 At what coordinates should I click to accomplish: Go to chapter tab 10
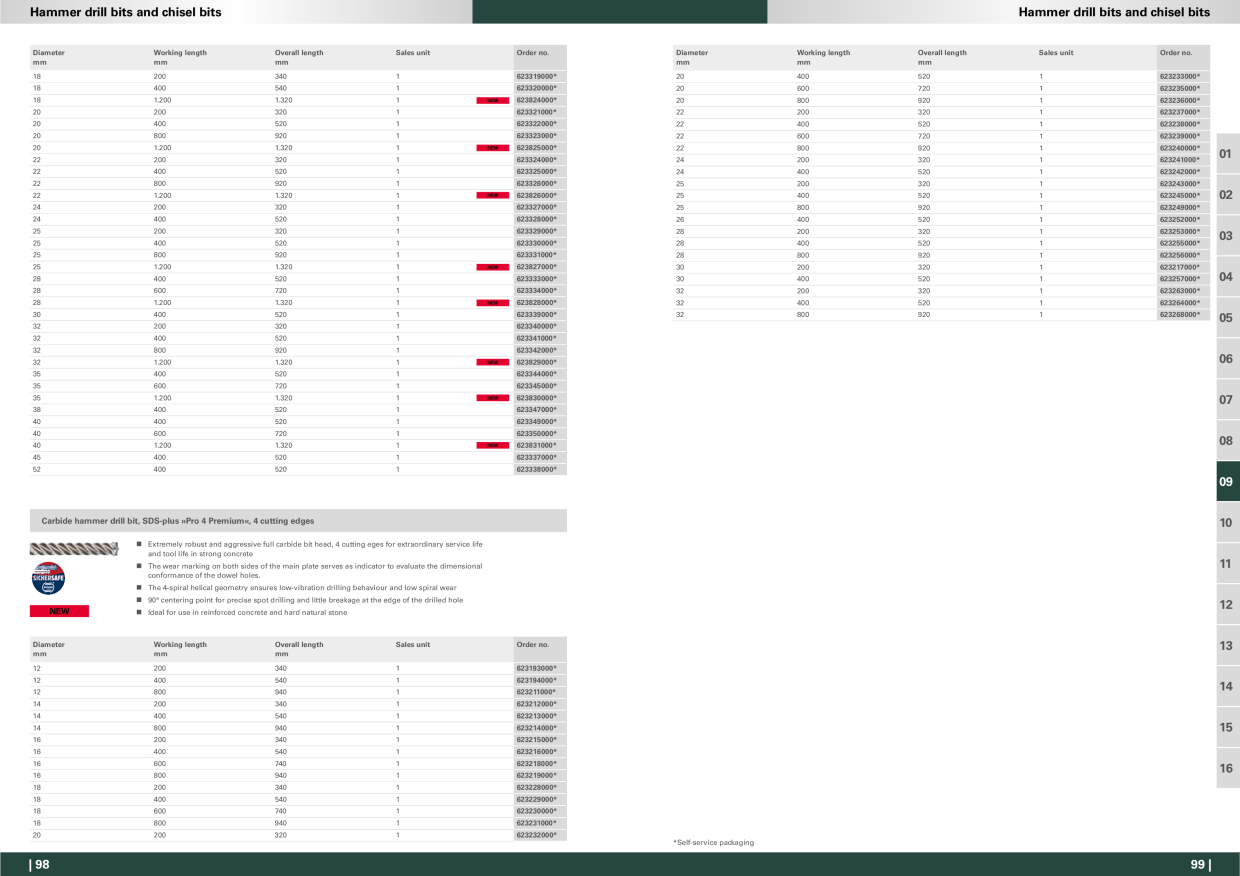tap(1226, 523)
